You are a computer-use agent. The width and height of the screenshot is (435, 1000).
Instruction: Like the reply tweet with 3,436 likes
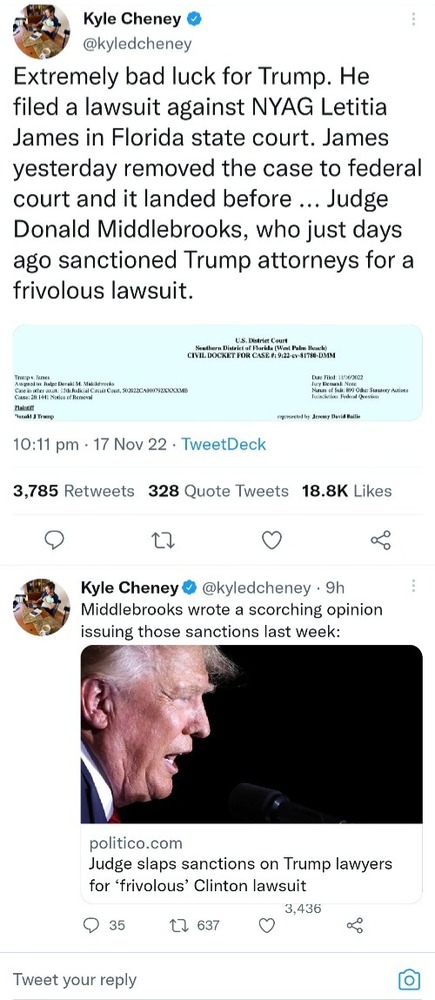(269, 925)
